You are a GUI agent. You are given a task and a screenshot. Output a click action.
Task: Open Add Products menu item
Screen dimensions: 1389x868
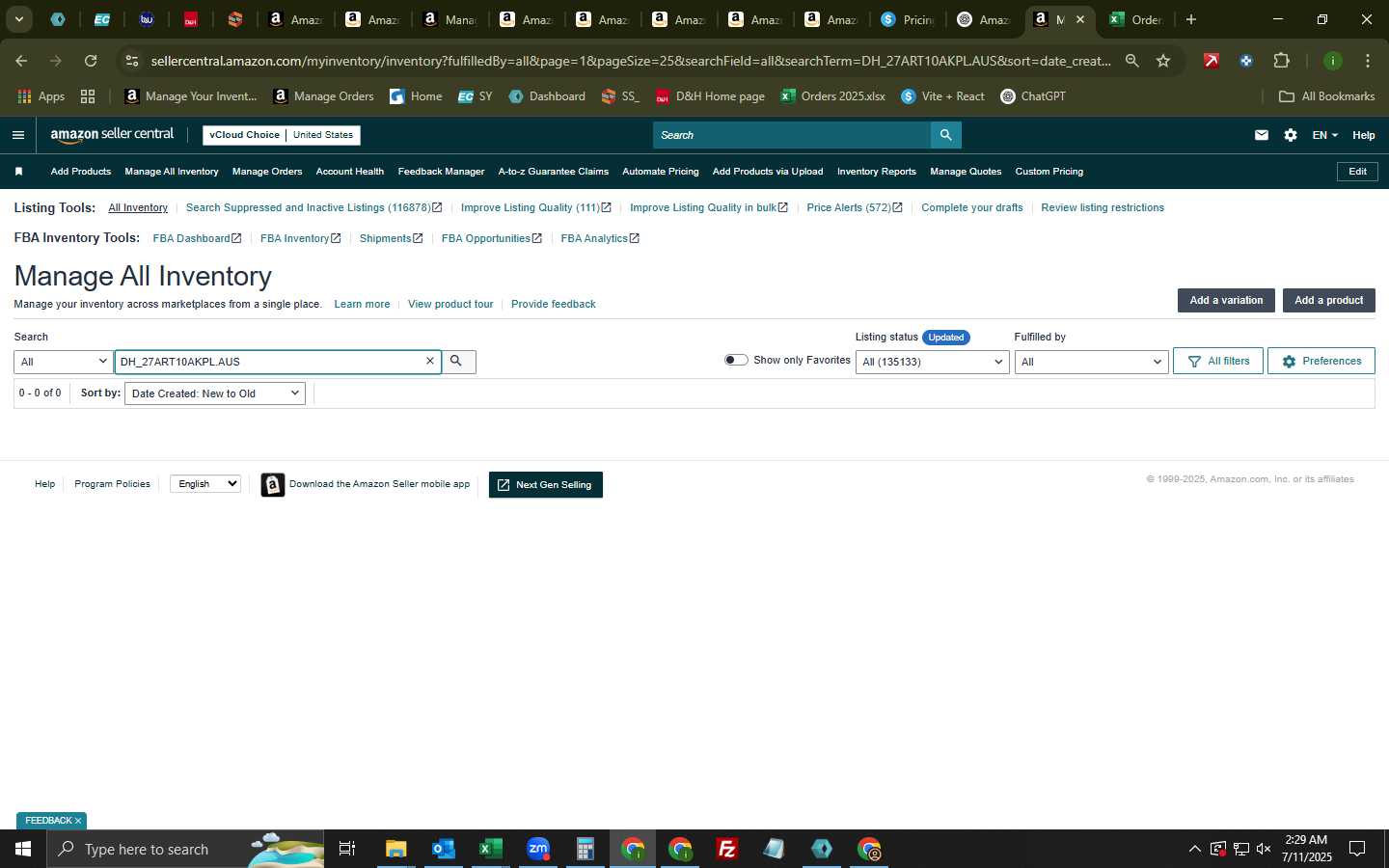tap(81, 172)
